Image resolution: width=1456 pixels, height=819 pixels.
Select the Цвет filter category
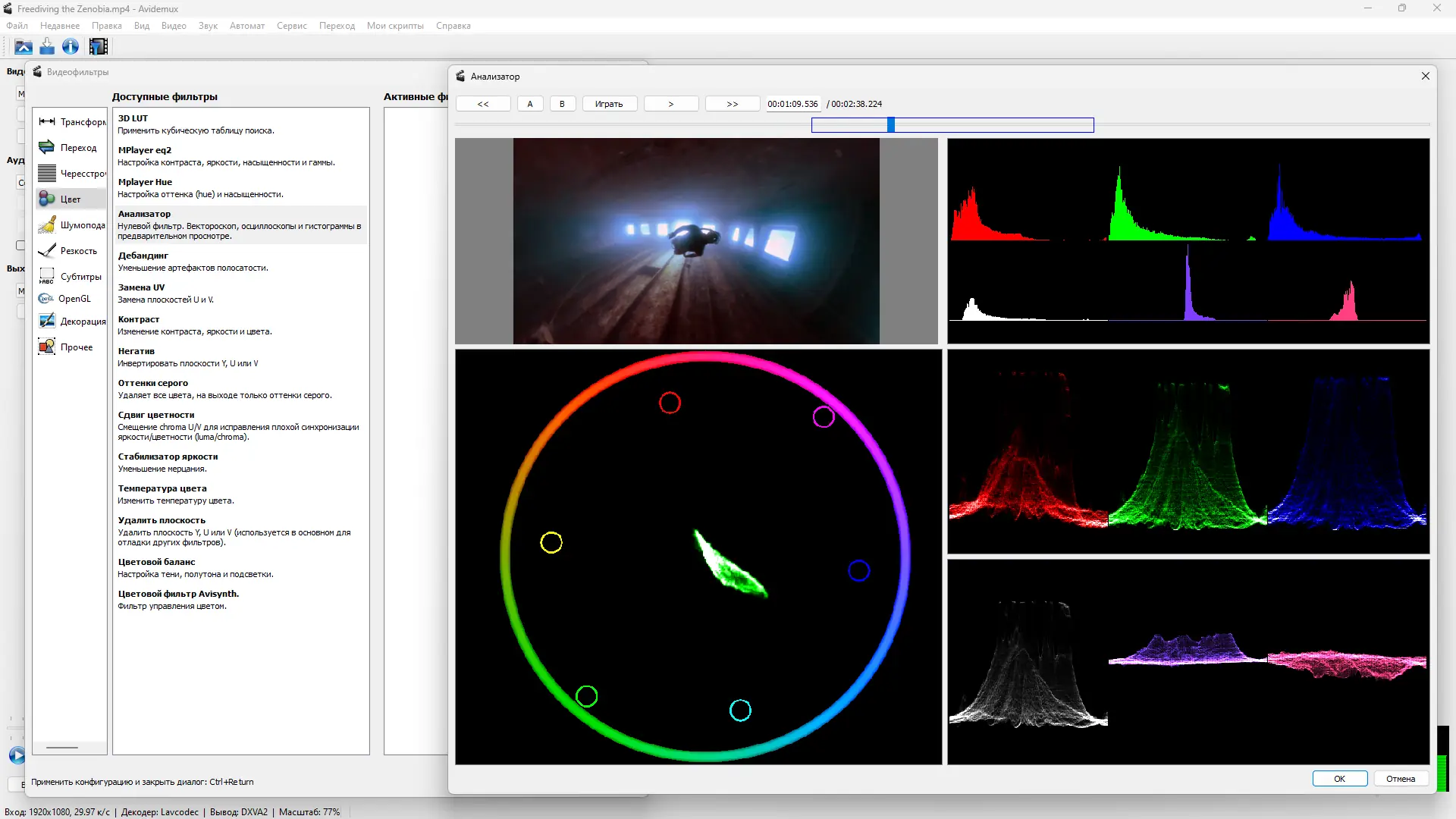point(70,199)
